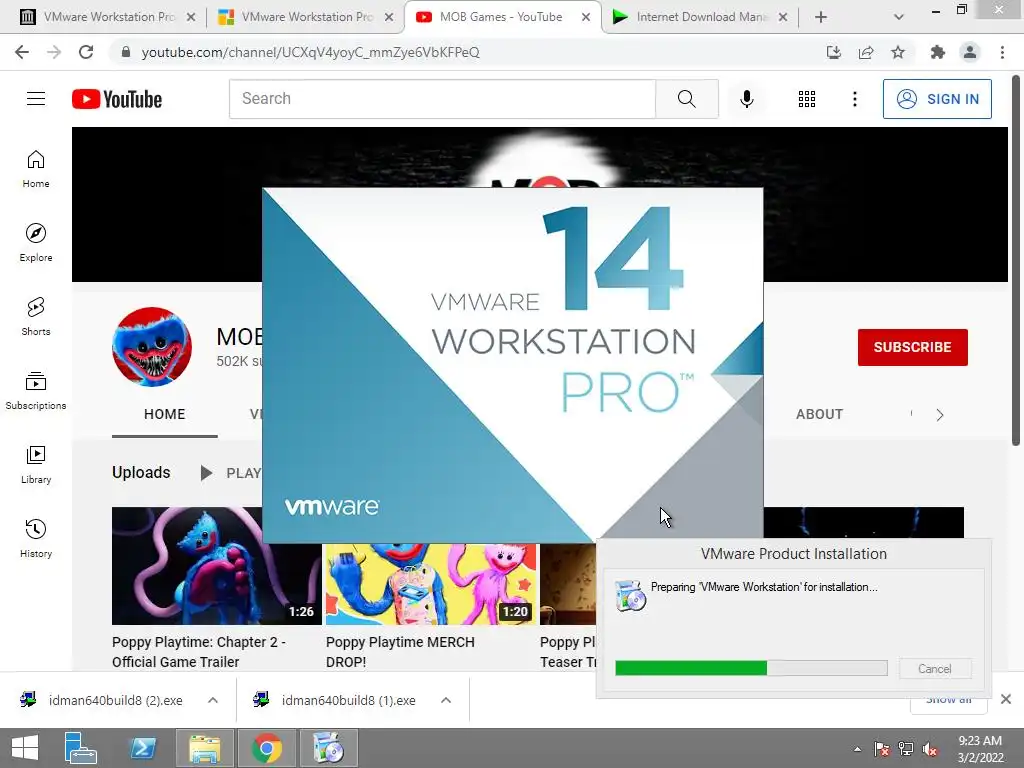Expand idman640build8 (1).exe download options
Screen dimensions: 1024x768
446,700
